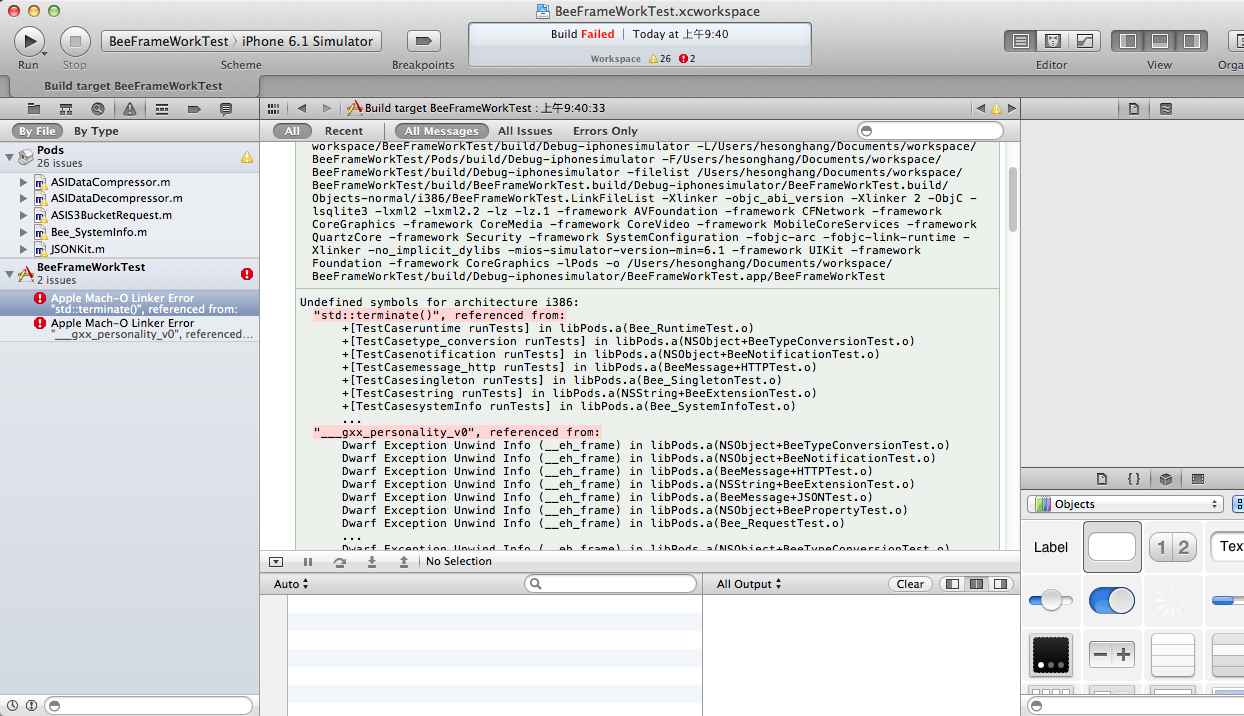Select the All Issues filter

(x=525, y=131)
